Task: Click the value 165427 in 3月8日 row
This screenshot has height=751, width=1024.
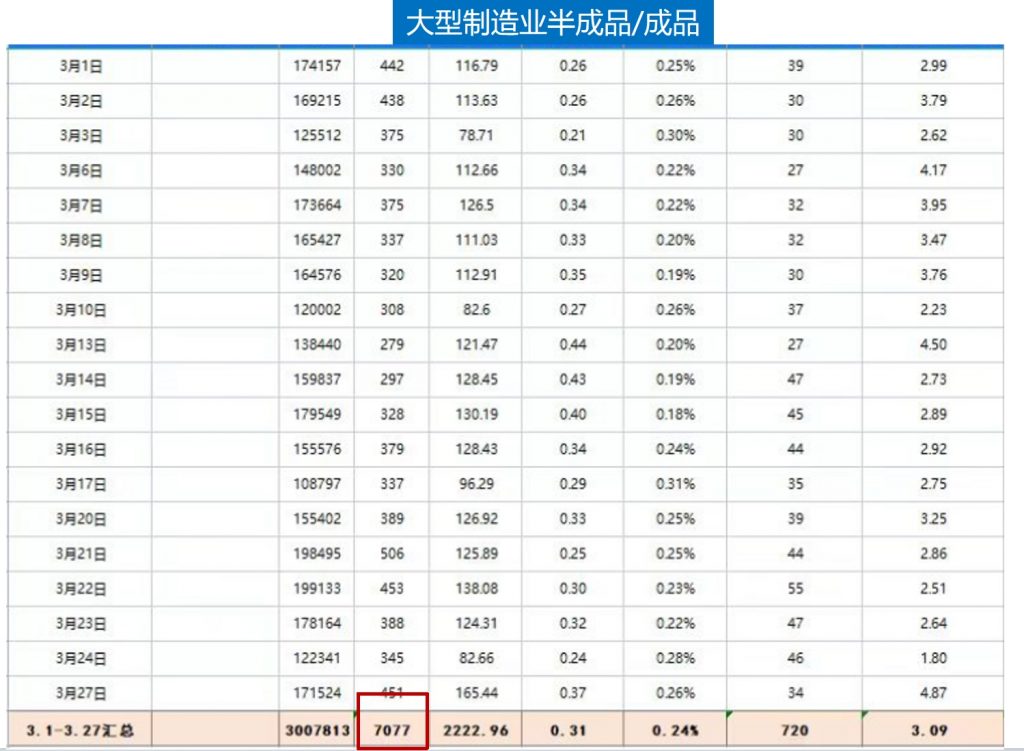Action: click(x=317, y=240)
